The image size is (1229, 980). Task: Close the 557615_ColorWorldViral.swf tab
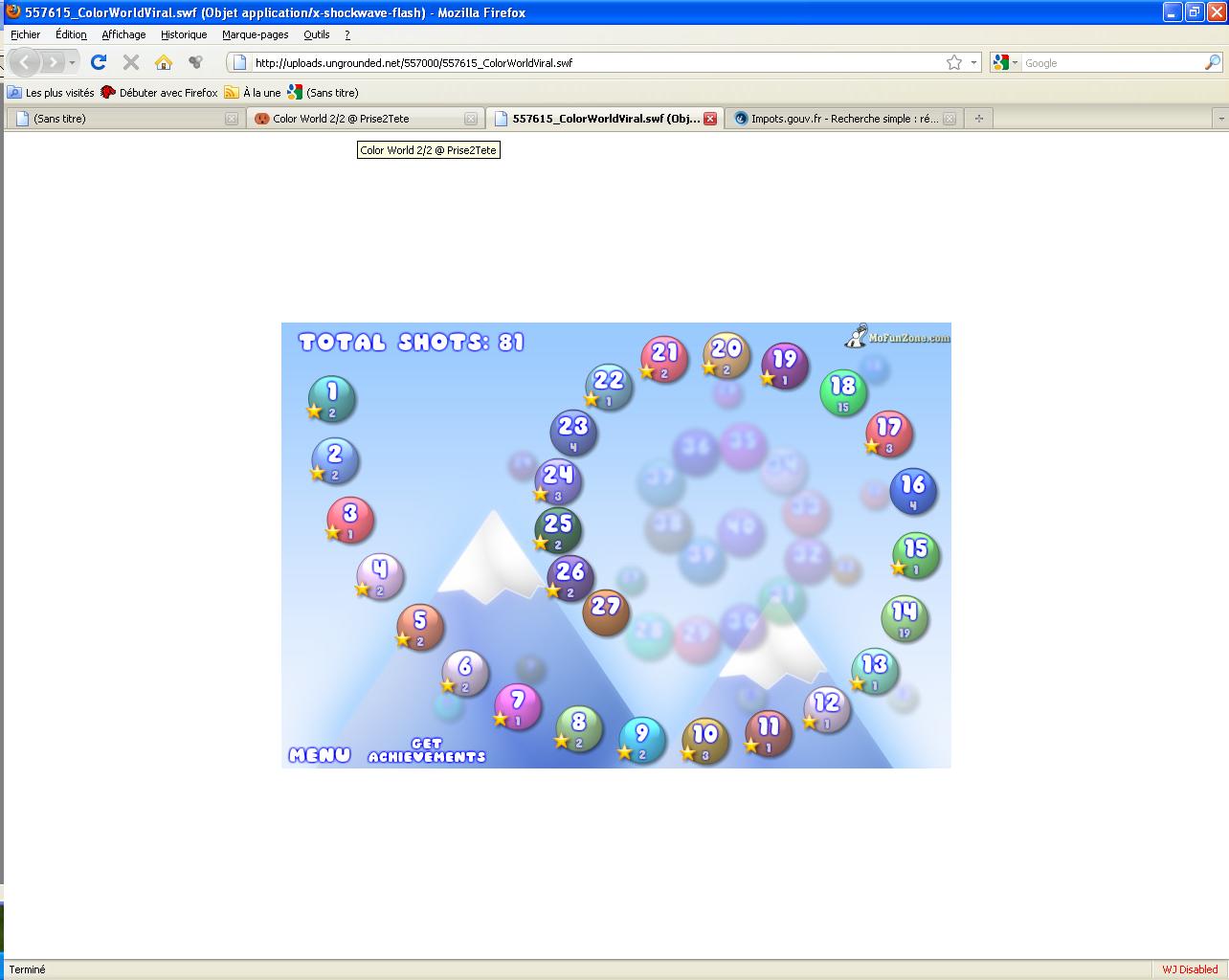tap(710, 119)
